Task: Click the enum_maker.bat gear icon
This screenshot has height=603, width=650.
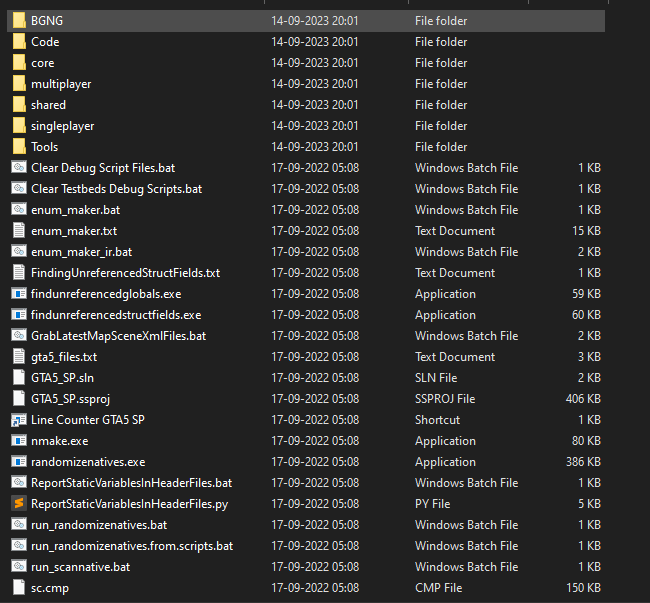Action: [19, 209]
